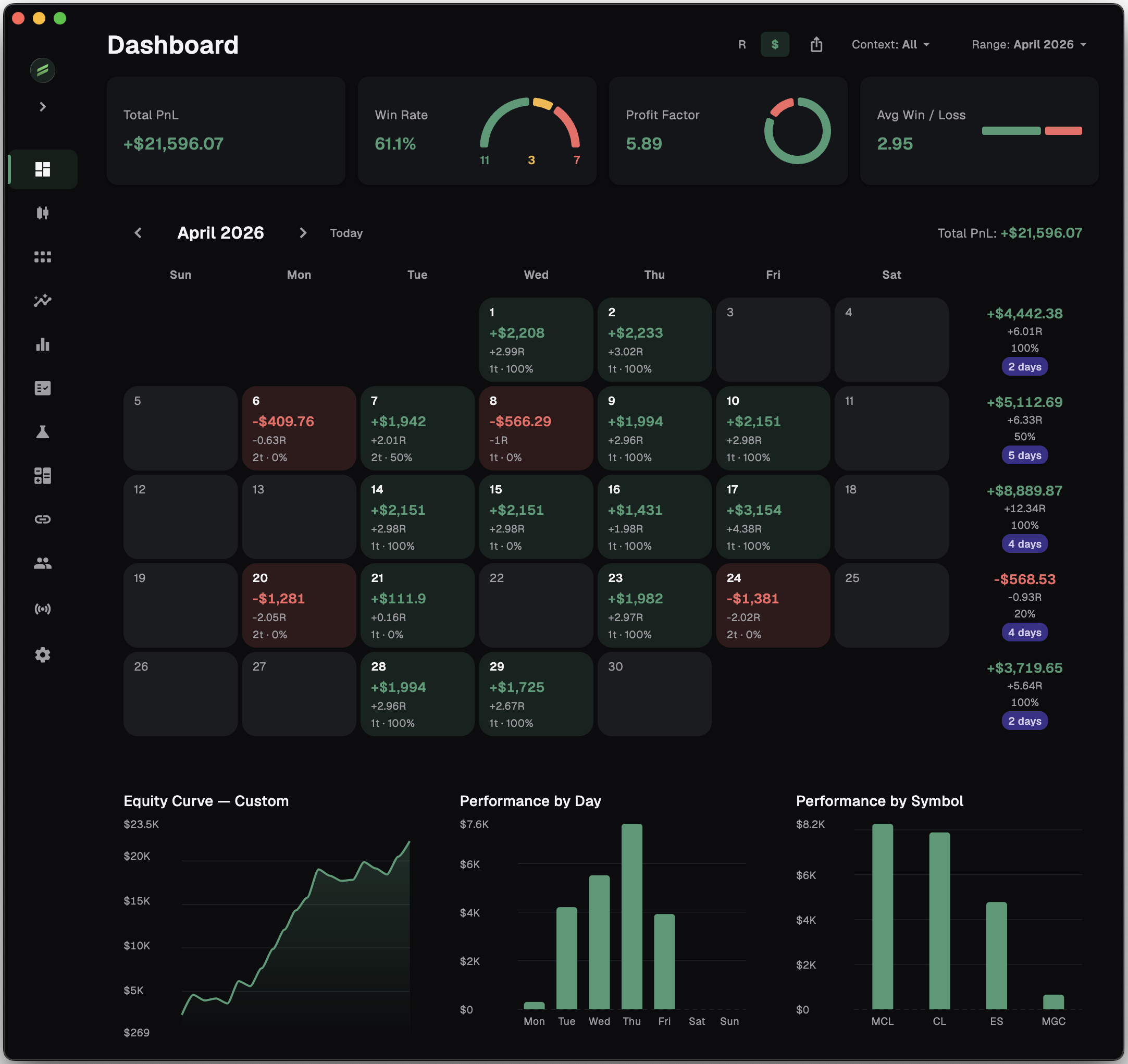This screenshot has width=1128, height=1064.
Task: Click the Win Rate gauge arc
Action: pos(530,122)
